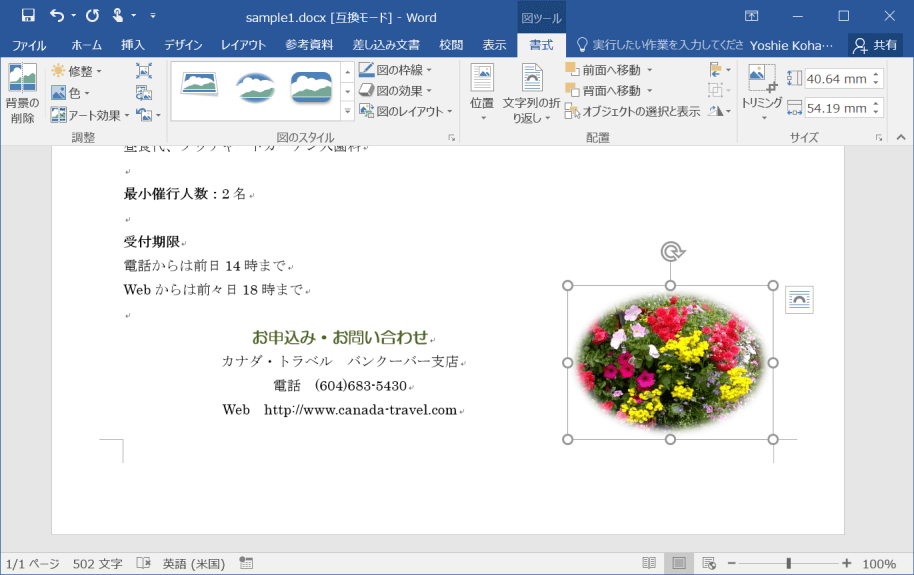Click the height field showing 40.64 mm

837,79
